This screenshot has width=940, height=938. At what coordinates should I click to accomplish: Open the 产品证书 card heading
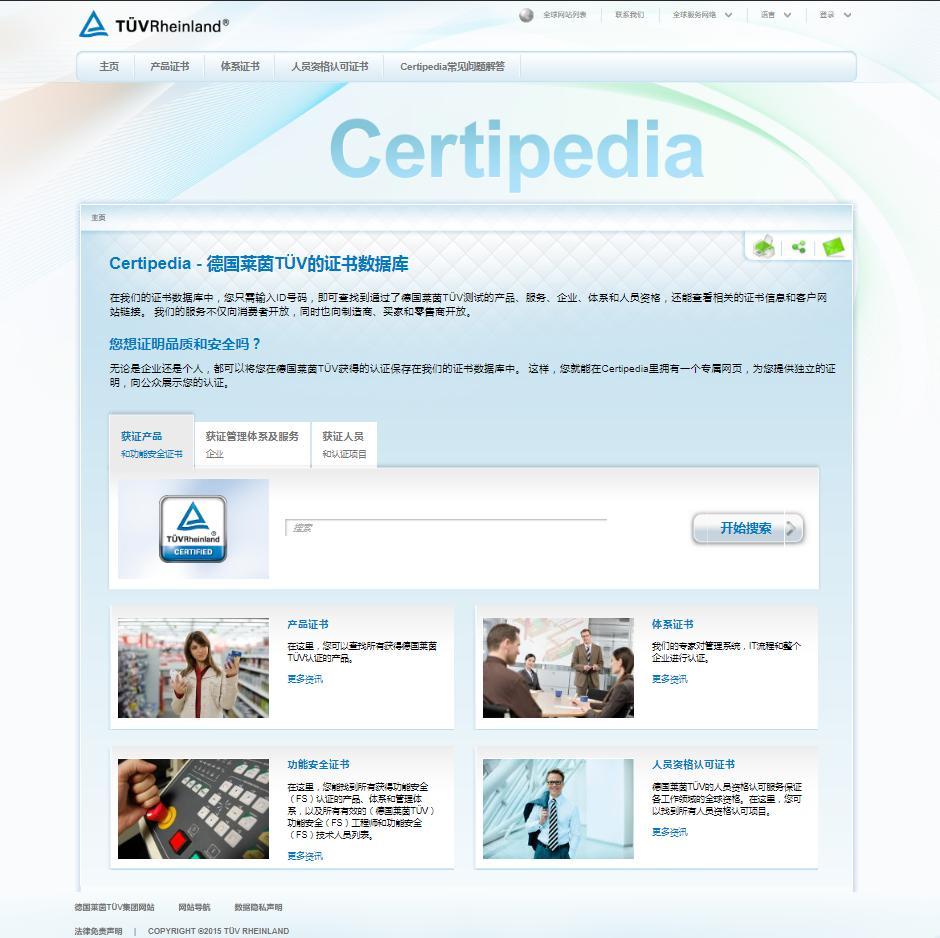point(308,624)
